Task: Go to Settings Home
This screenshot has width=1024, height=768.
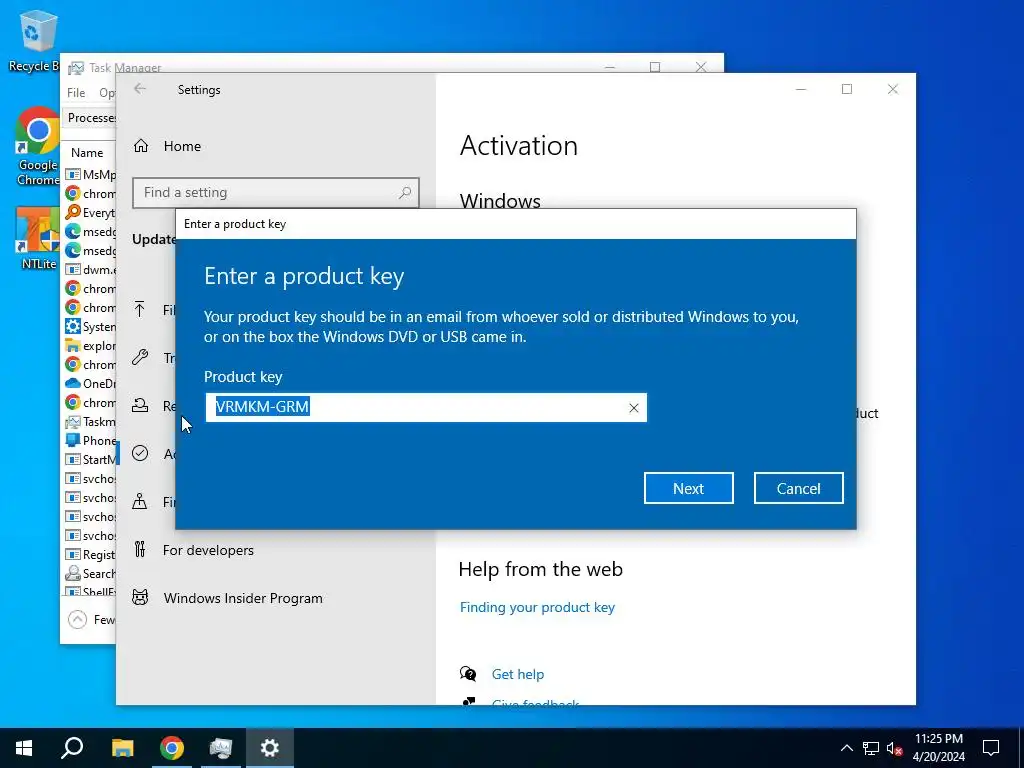Action: (x=182, y=146)
